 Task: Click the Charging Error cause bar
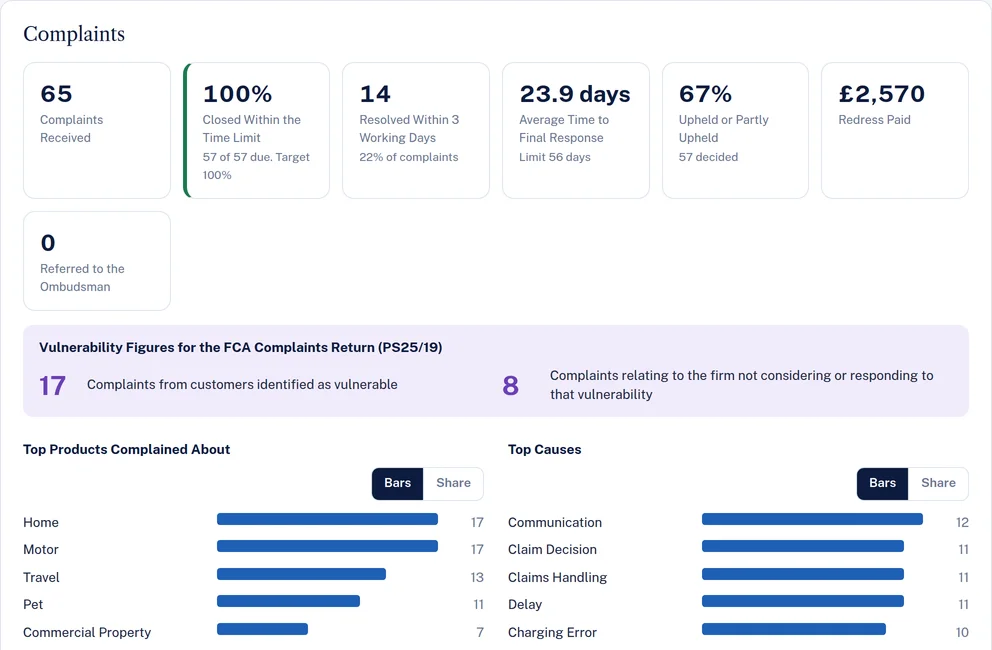point(794,629)
